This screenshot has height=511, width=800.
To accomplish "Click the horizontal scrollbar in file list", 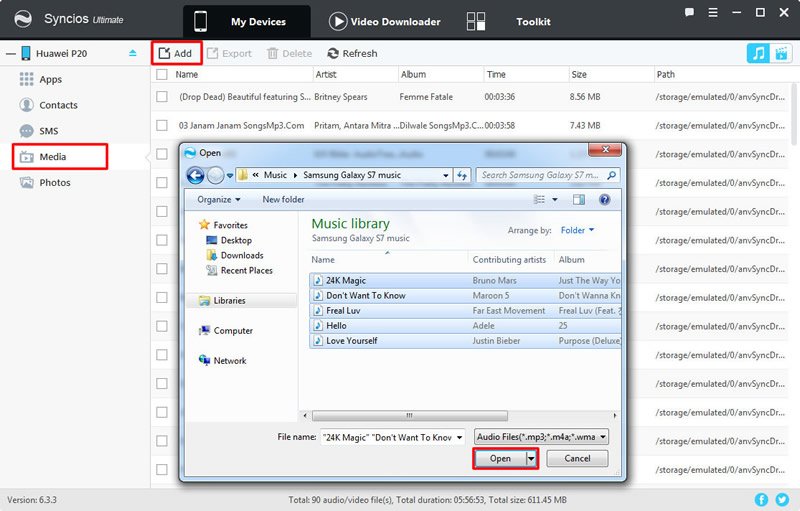I will pyautogui.click(x=410, y=416).
